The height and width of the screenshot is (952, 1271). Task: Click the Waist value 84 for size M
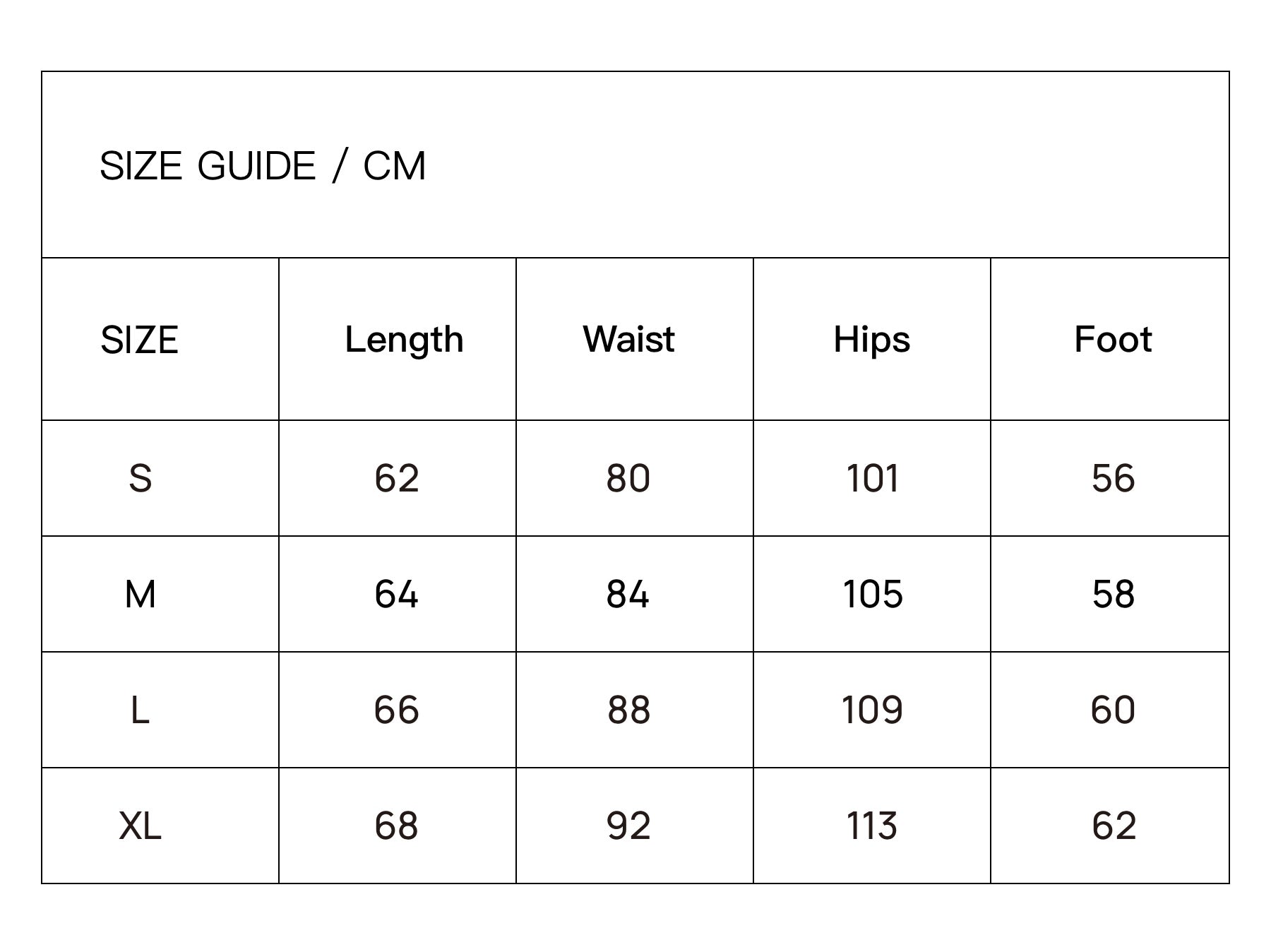point(628,594)
